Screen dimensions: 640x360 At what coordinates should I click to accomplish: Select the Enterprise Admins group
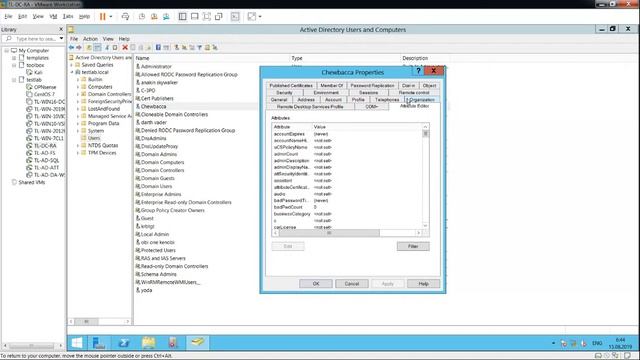pyautogui.click(x=158, y=194)
